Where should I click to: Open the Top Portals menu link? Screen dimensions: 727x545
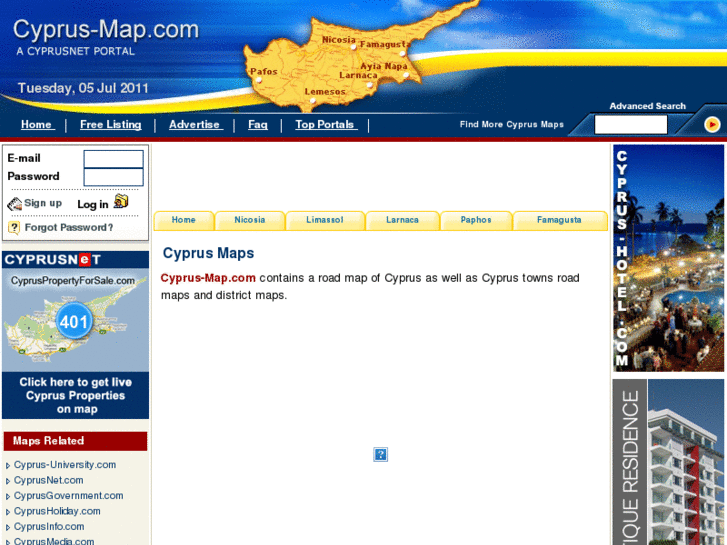coord(326,124)
